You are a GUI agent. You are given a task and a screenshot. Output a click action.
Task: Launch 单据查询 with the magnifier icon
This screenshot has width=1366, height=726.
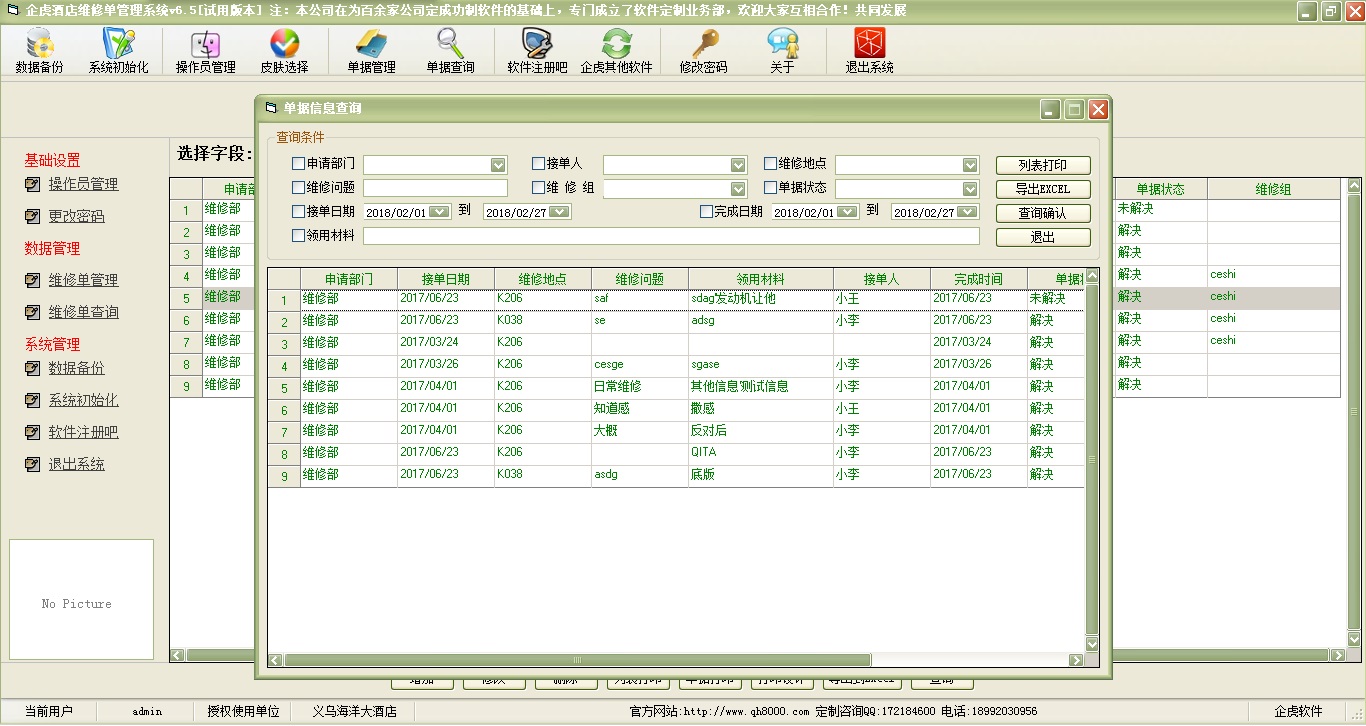pos(451,52)
